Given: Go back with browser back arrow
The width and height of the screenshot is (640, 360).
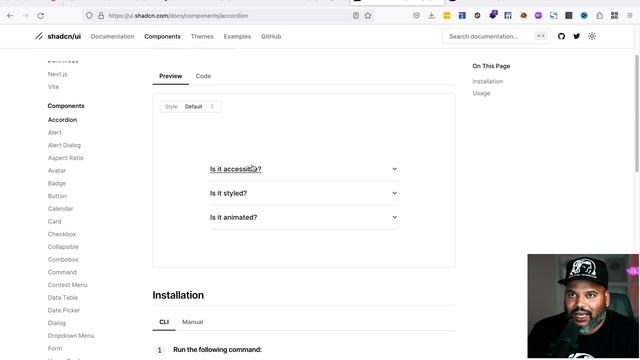Looking at the screenshot, I should (10, 16).
